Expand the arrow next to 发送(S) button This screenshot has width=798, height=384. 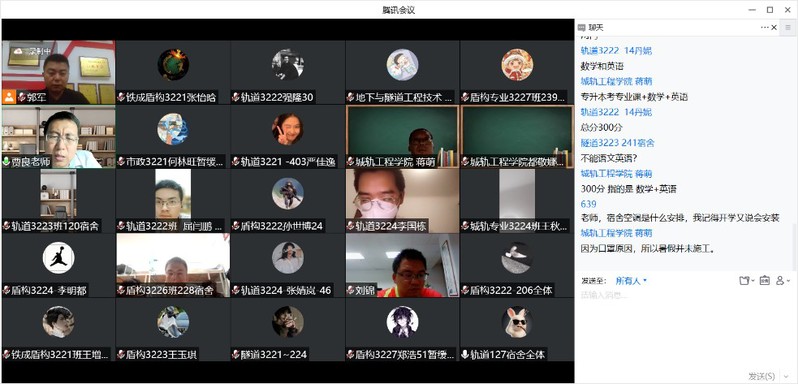pos(786,376)
